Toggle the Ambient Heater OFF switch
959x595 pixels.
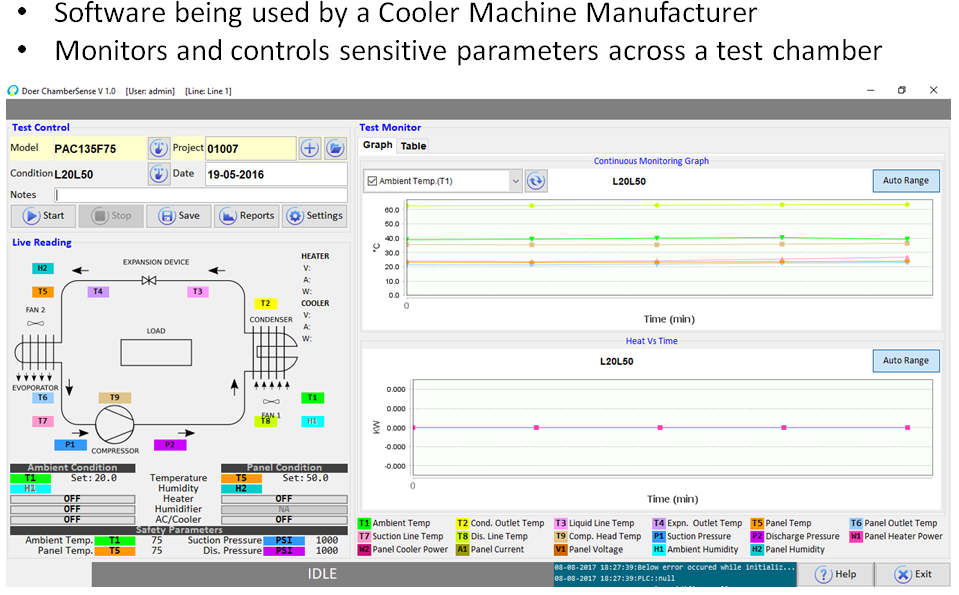[x=72, y=499]
